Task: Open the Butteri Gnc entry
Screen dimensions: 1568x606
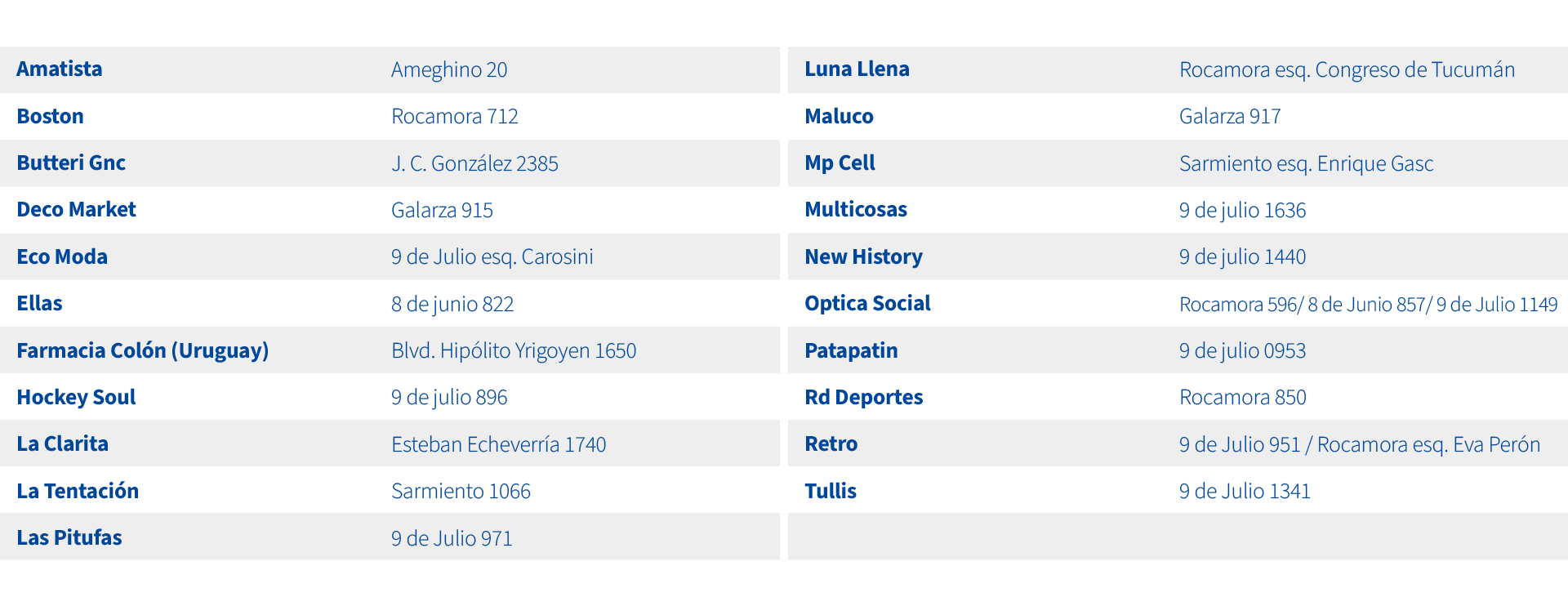Action: [71, 163]
